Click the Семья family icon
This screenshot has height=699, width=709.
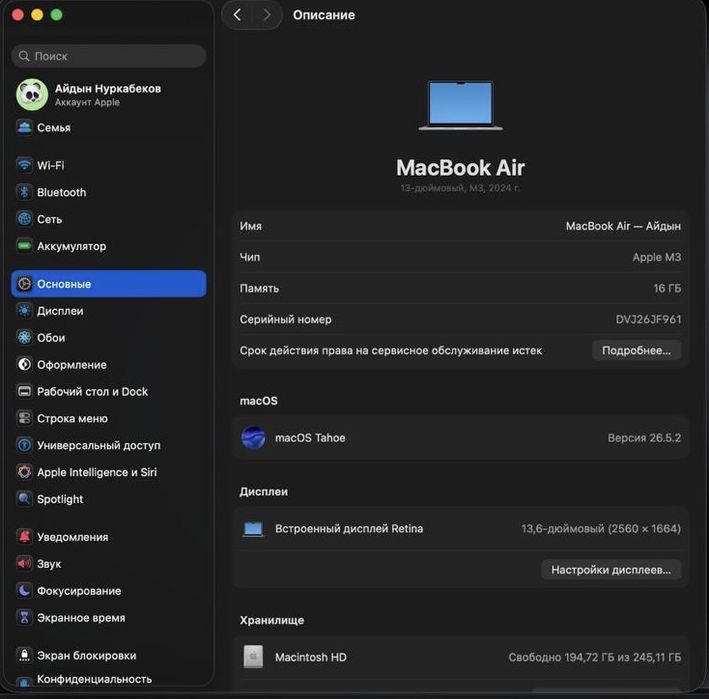click(24, 128)
